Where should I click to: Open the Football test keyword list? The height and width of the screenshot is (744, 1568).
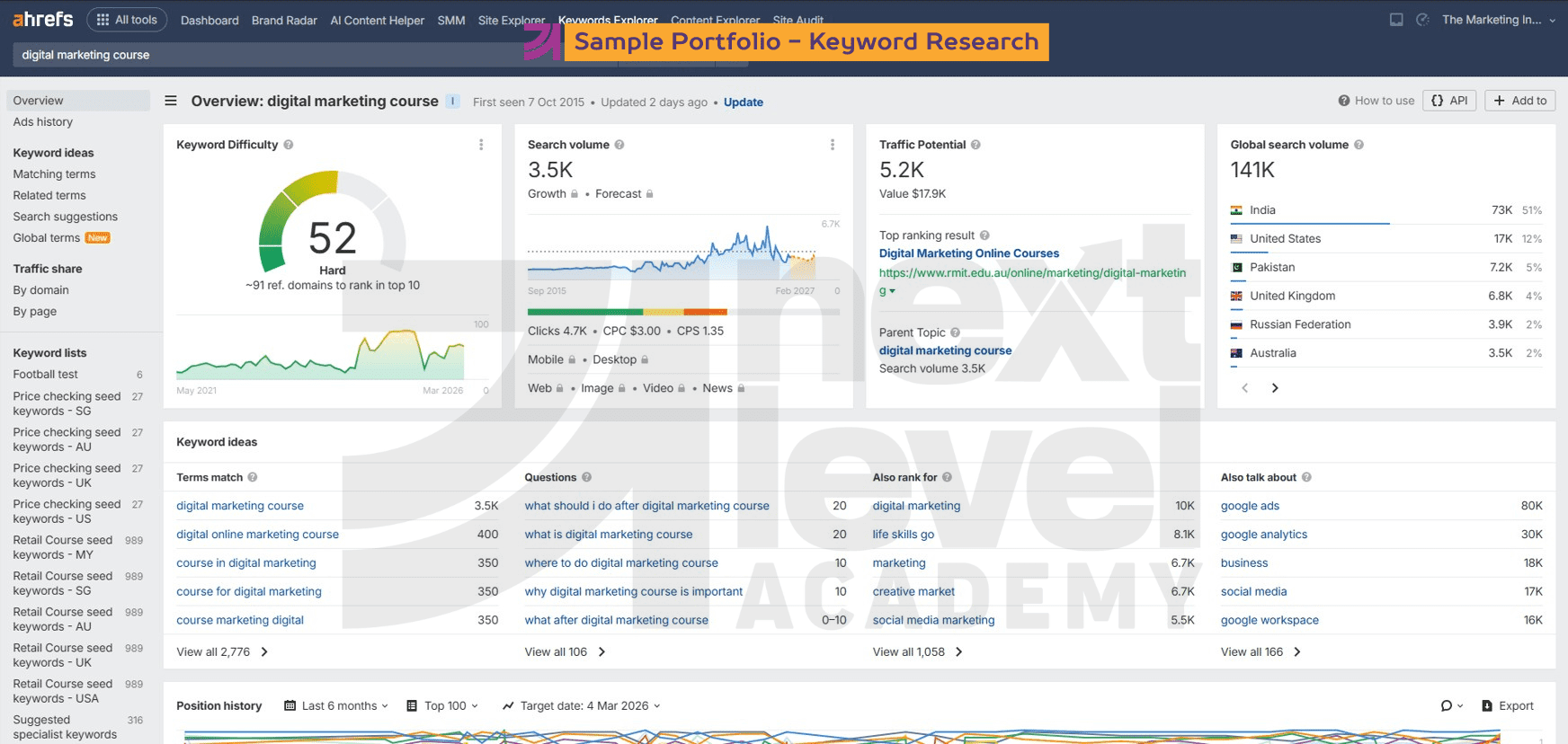coord(45,375)
